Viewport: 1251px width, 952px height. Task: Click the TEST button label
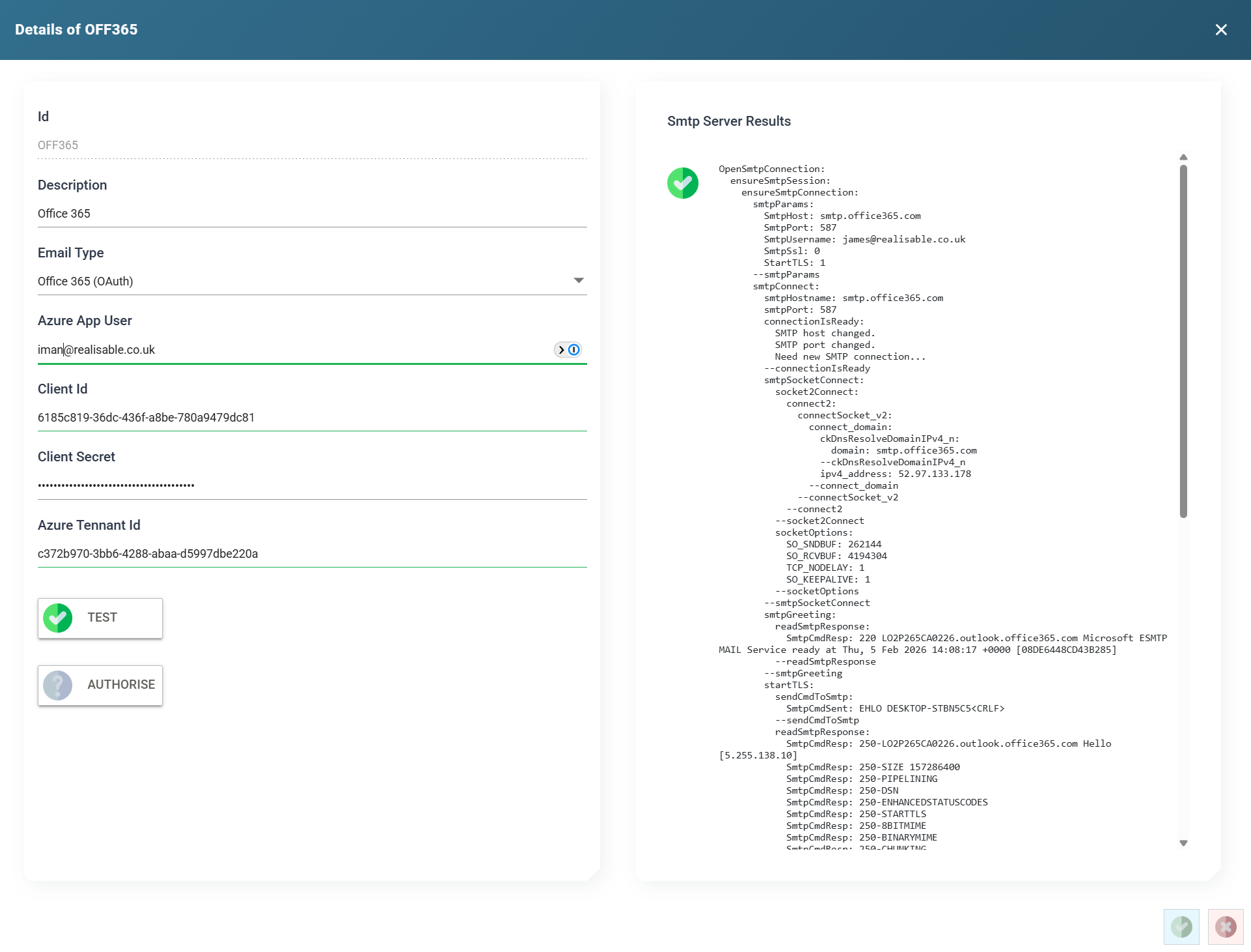tap(102, 618)
